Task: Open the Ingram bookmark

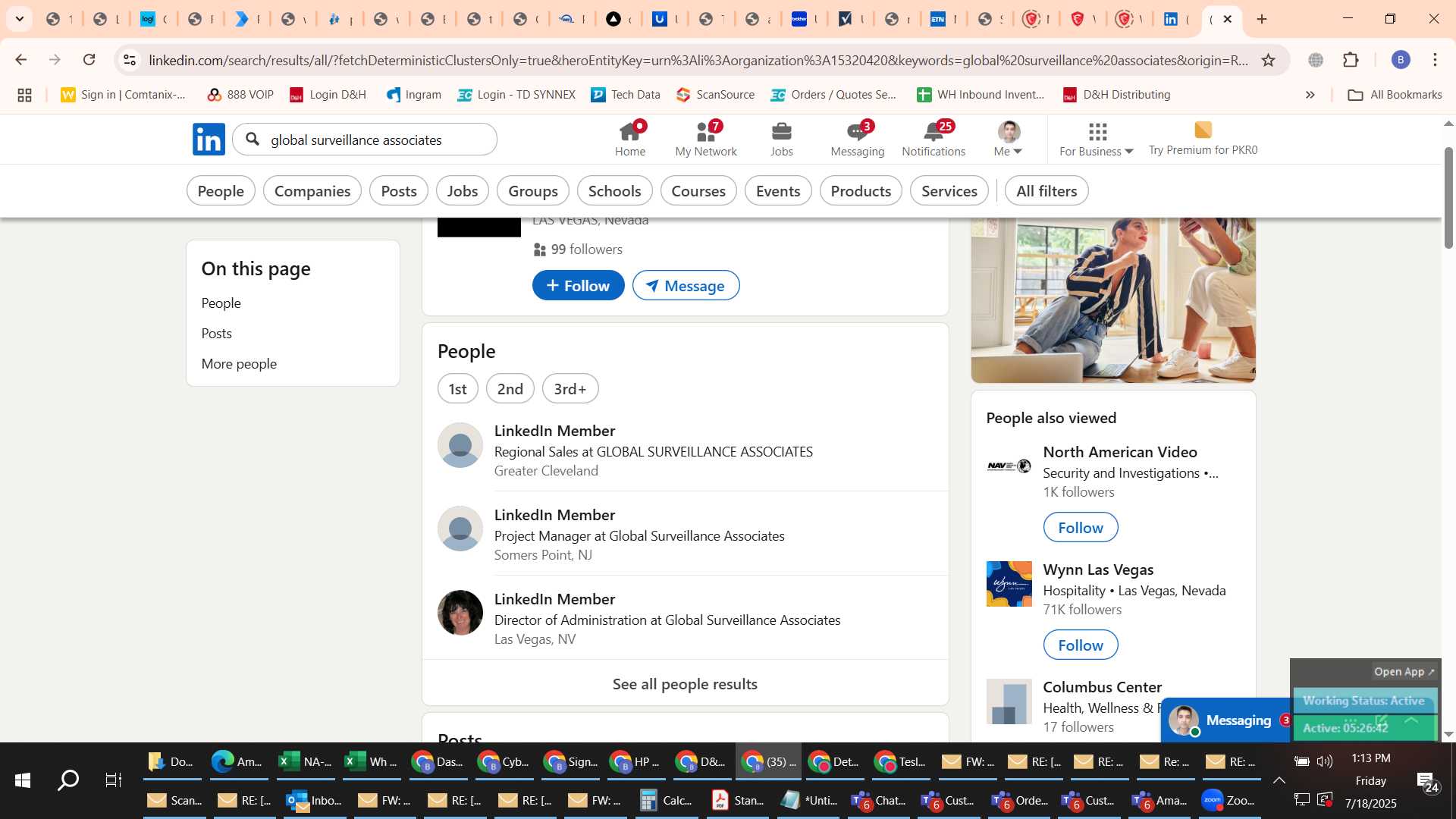Action: pos(413,95)
